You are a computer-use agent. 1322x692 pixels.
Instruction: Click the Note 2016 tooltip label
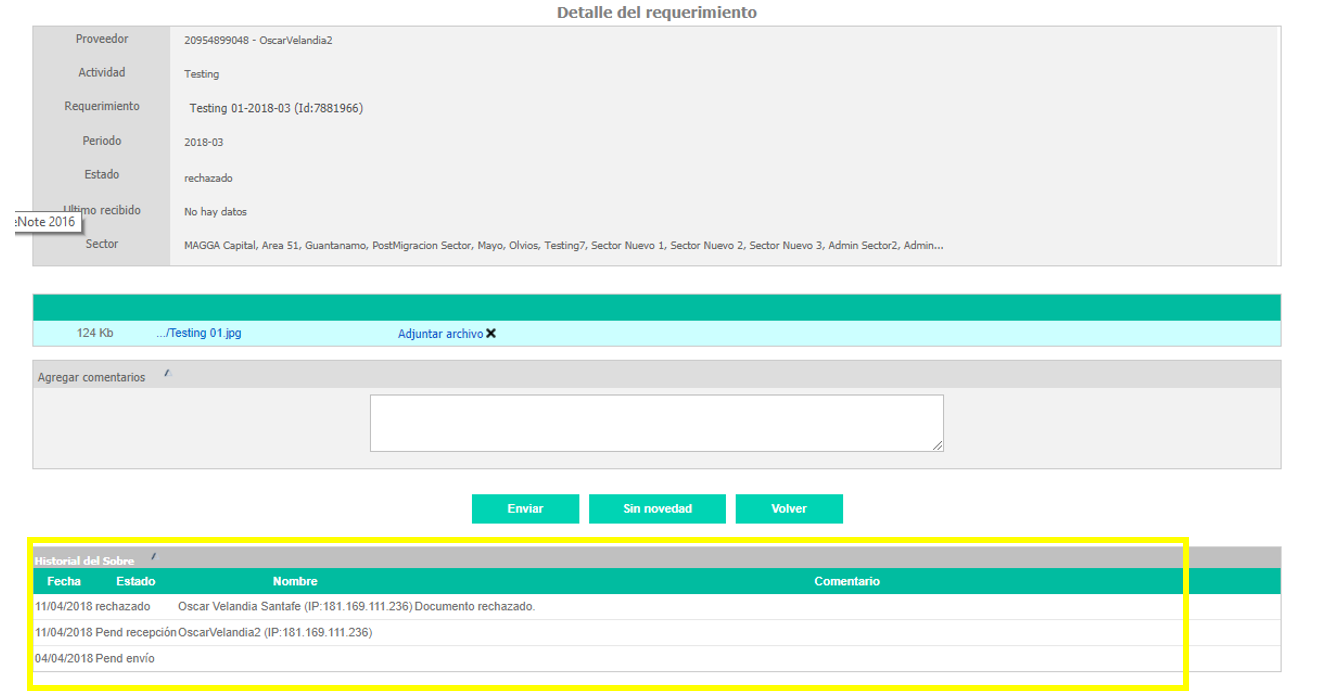tap(48, 222)
